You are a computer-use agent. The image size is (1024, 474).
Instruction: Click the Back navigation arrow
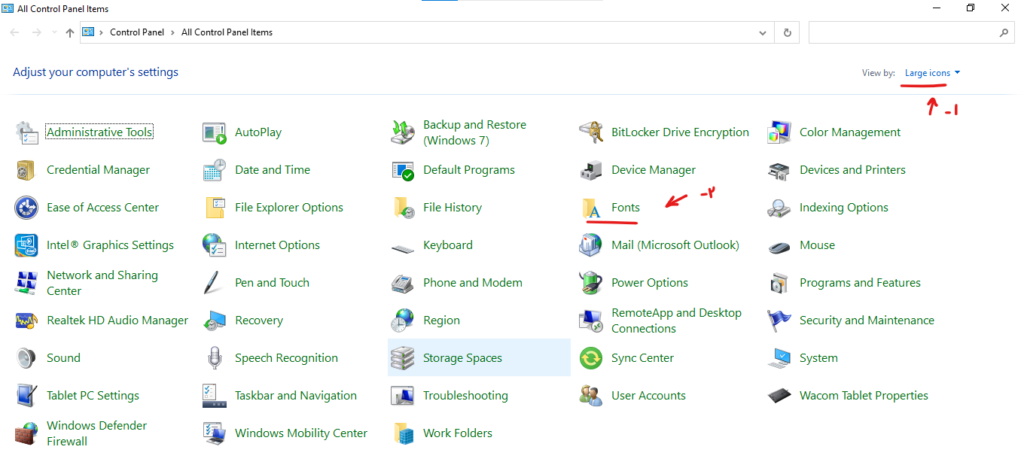[x=15, y=33]
